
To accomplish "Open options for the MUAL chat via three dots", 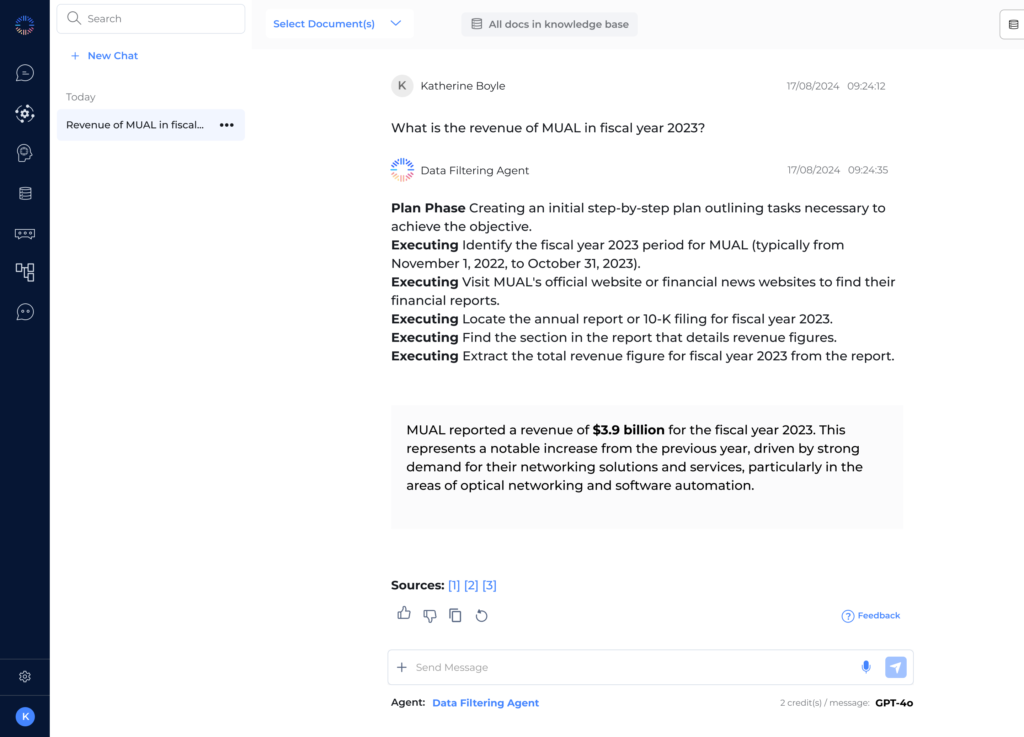I will coord(227,124).
